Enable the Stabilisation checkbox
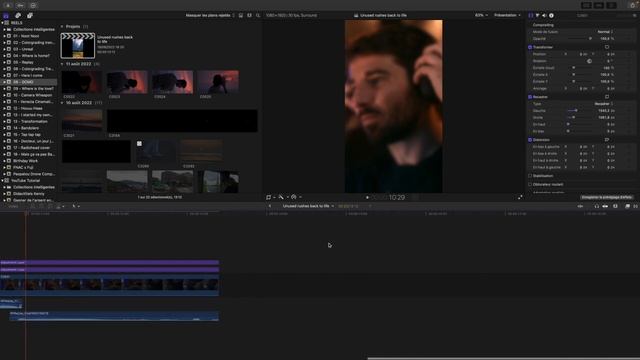 click(x=530, y=176)
